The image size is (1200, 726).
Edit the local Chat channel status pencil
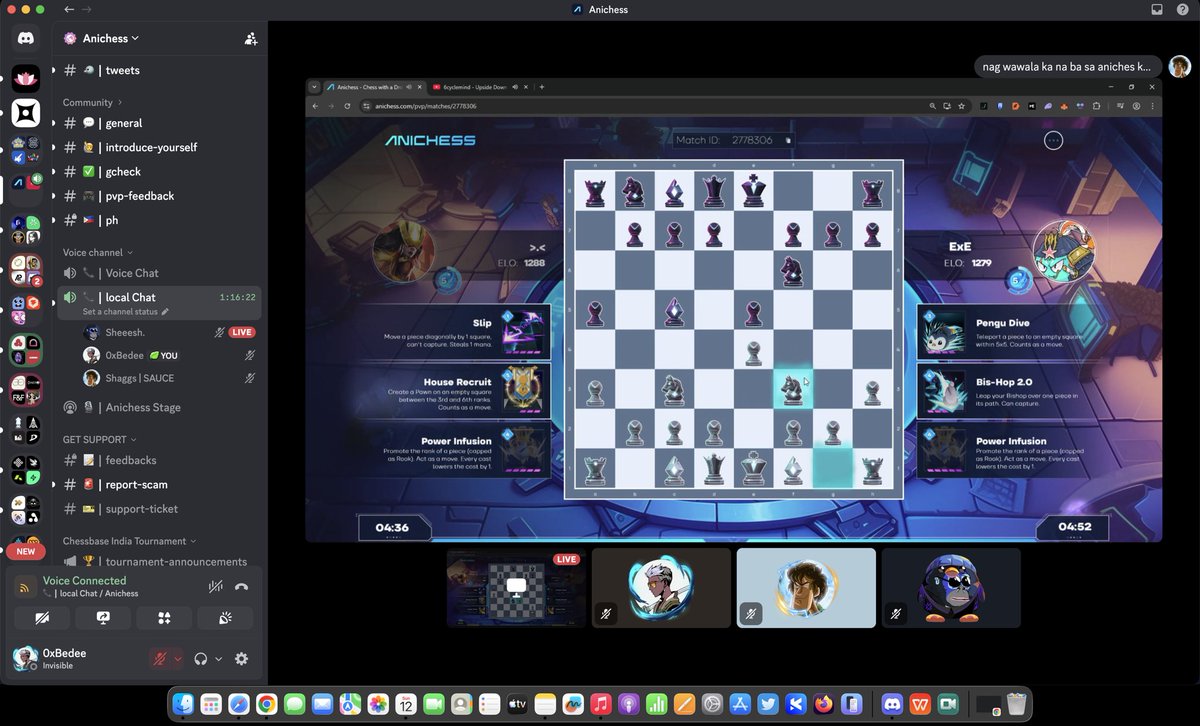click(x=165, y=312)
